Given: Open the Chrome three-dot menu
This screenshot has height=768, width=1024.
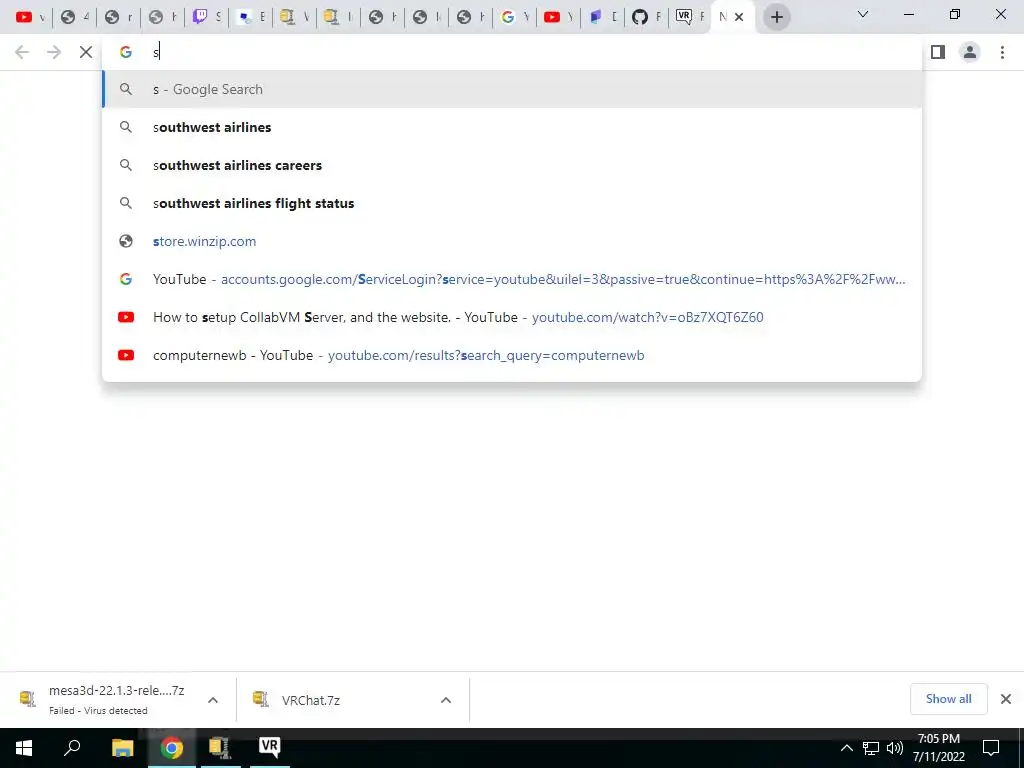Looking at the screenshot, I should click(x=1002, y=52).
